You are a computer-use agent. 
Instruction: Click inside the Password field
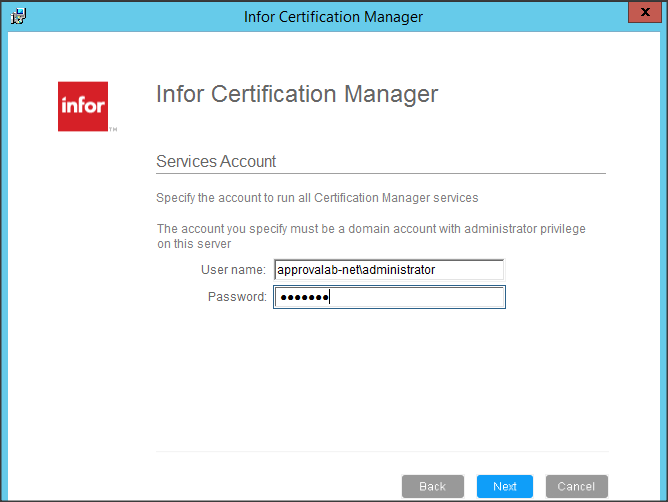point(389,297)
